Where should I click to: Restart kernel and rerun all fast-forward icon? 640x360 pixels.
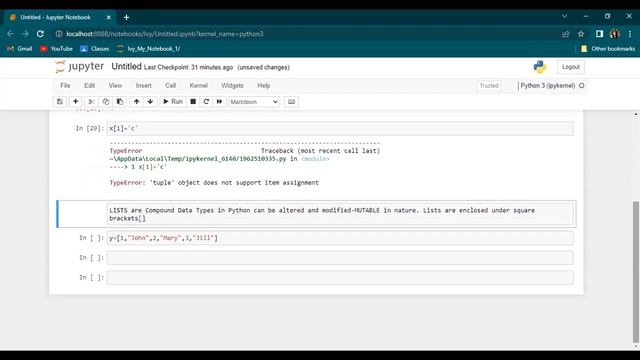(x=219, y=102)
